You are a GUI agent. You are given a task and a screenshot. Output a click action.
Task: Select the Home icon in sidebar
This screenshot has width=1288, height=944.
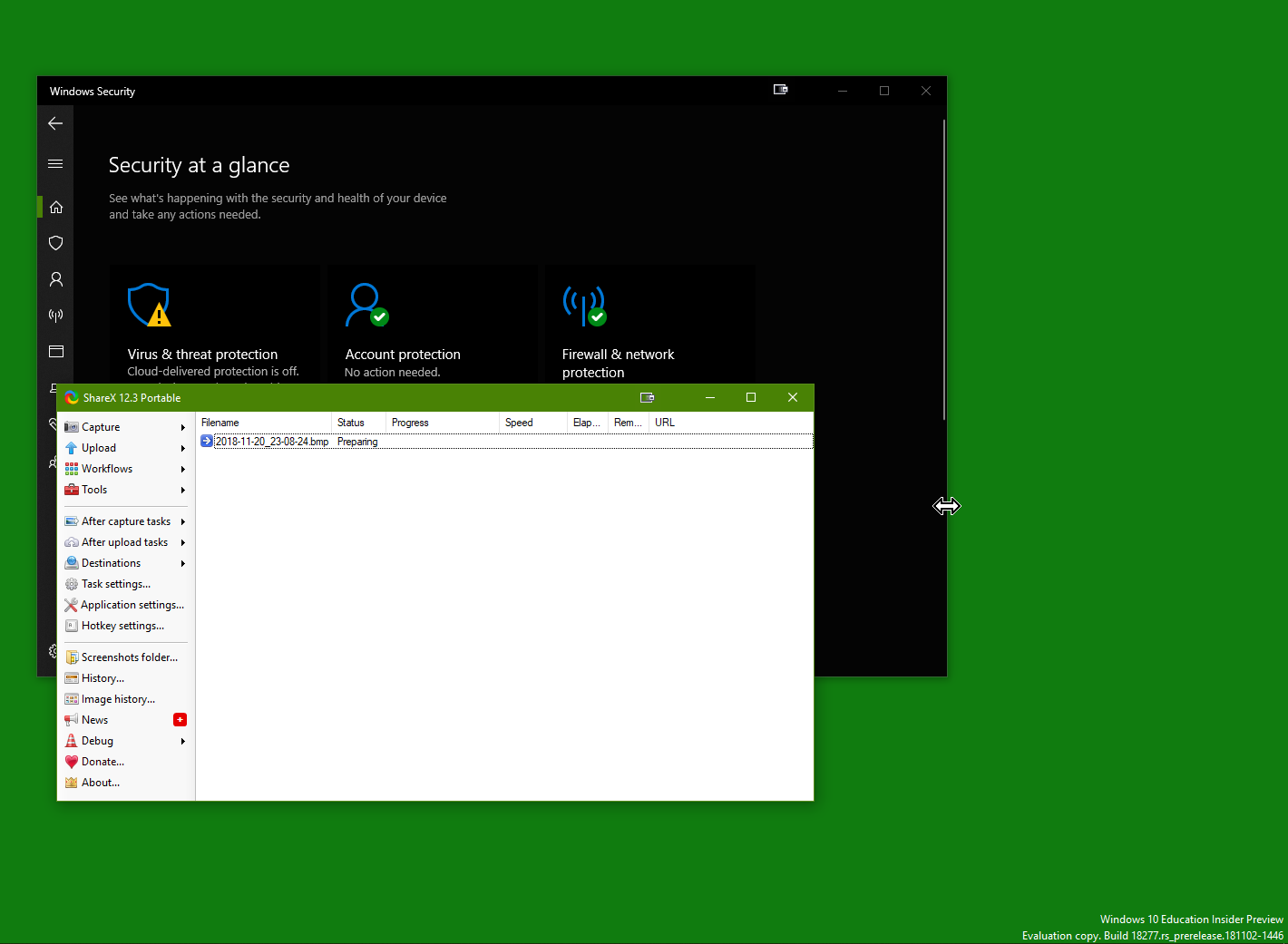point(56,207)
